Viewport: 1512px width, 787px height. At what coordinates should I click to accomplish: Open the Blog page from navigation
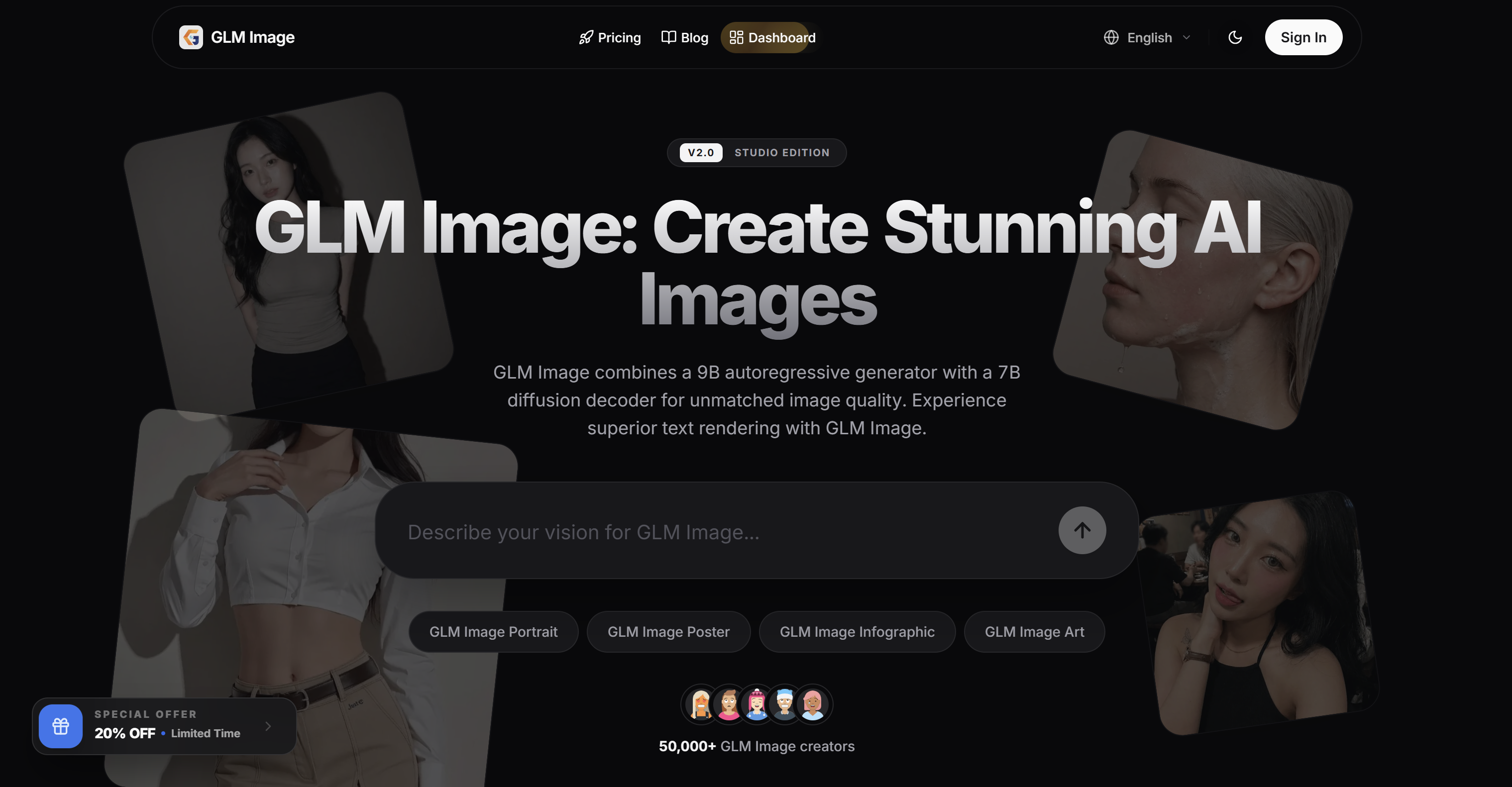tap(694, 37)
